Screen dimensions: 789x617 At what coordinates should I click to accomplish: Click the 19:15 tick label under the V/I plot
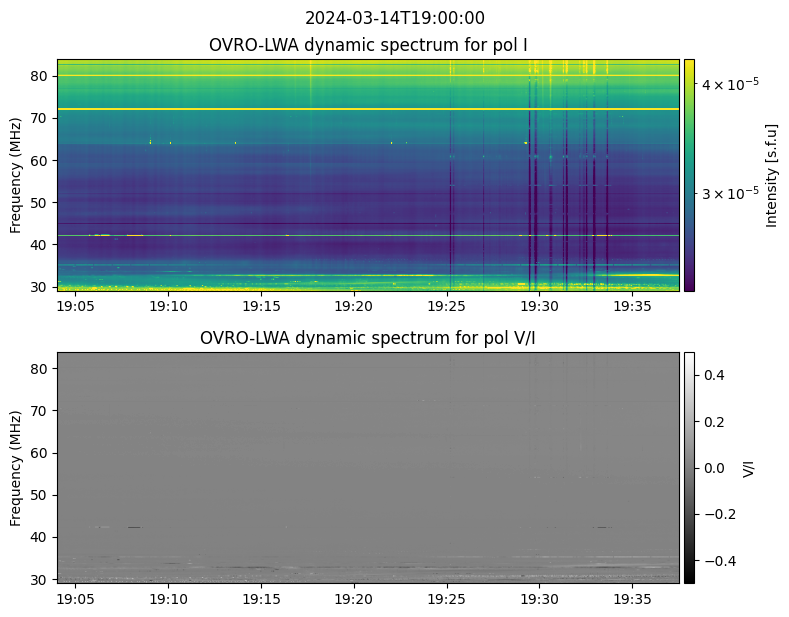(261, 599)
